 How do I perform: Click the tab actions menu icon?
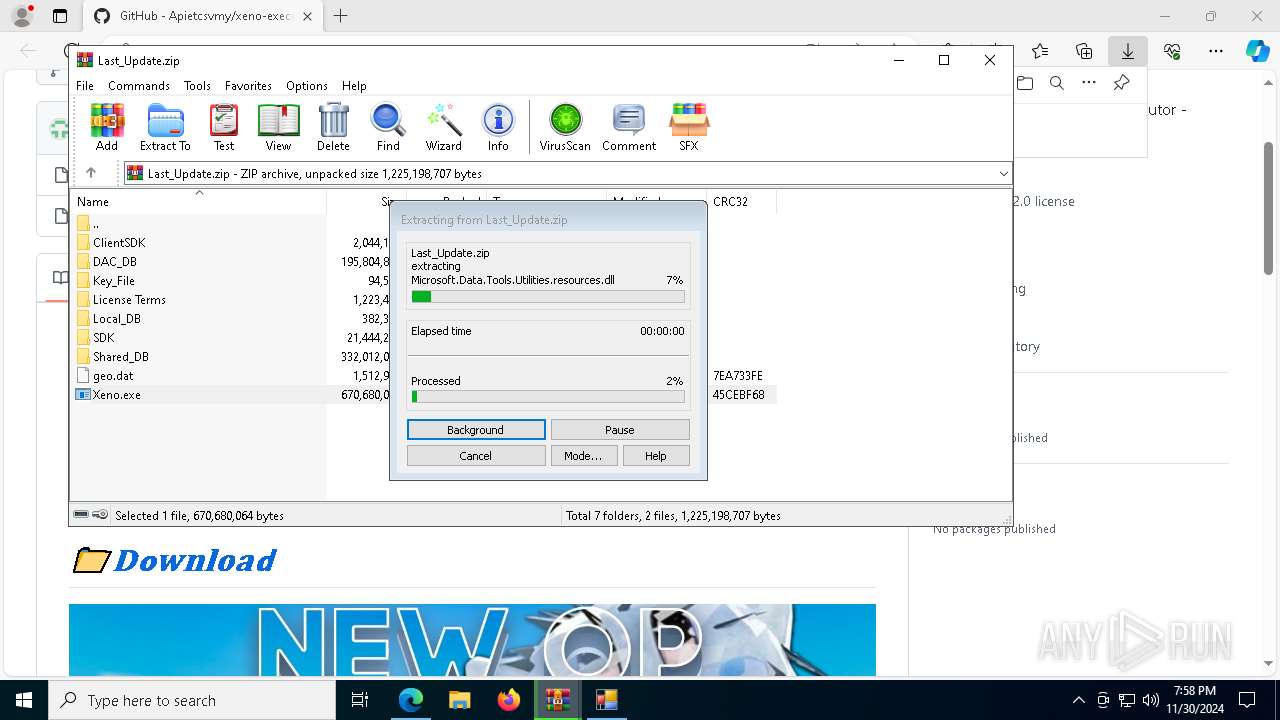point(60,16)
